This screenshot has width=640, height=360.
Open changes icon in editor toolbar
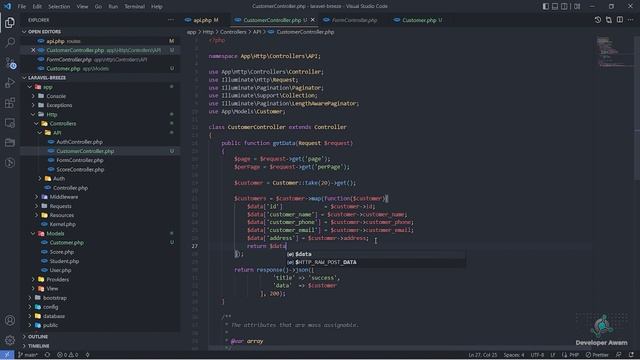(609, 20)
